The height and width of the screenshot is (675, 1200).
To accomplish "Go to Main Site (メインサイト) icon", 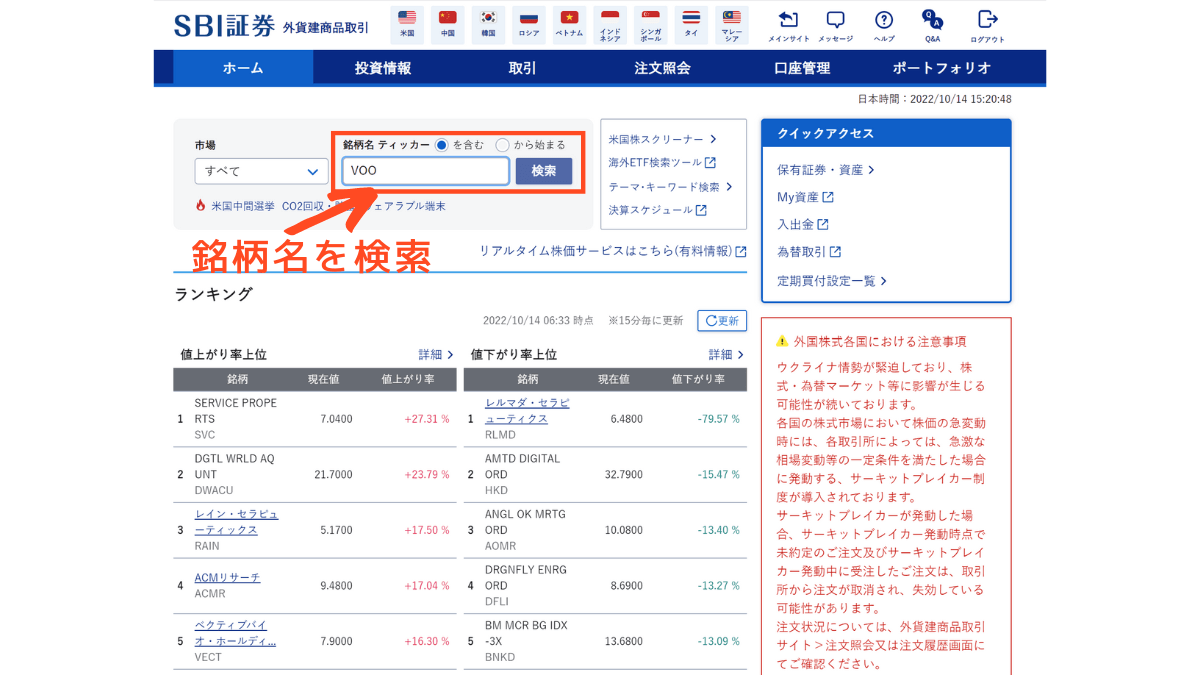I will pos(788,24).
